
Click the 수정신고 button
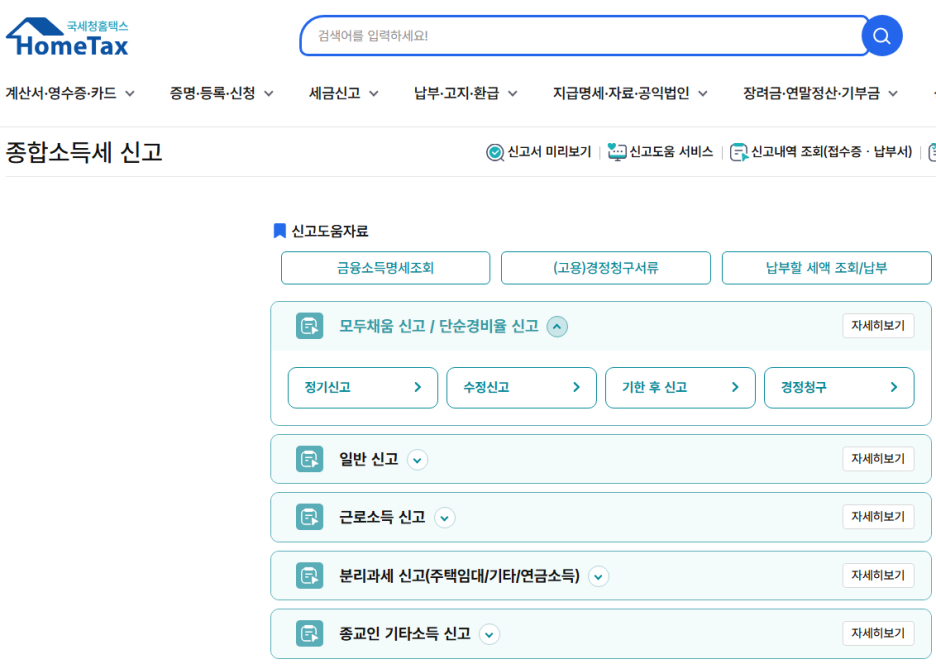pyautogui.click(x=522, y=388)
